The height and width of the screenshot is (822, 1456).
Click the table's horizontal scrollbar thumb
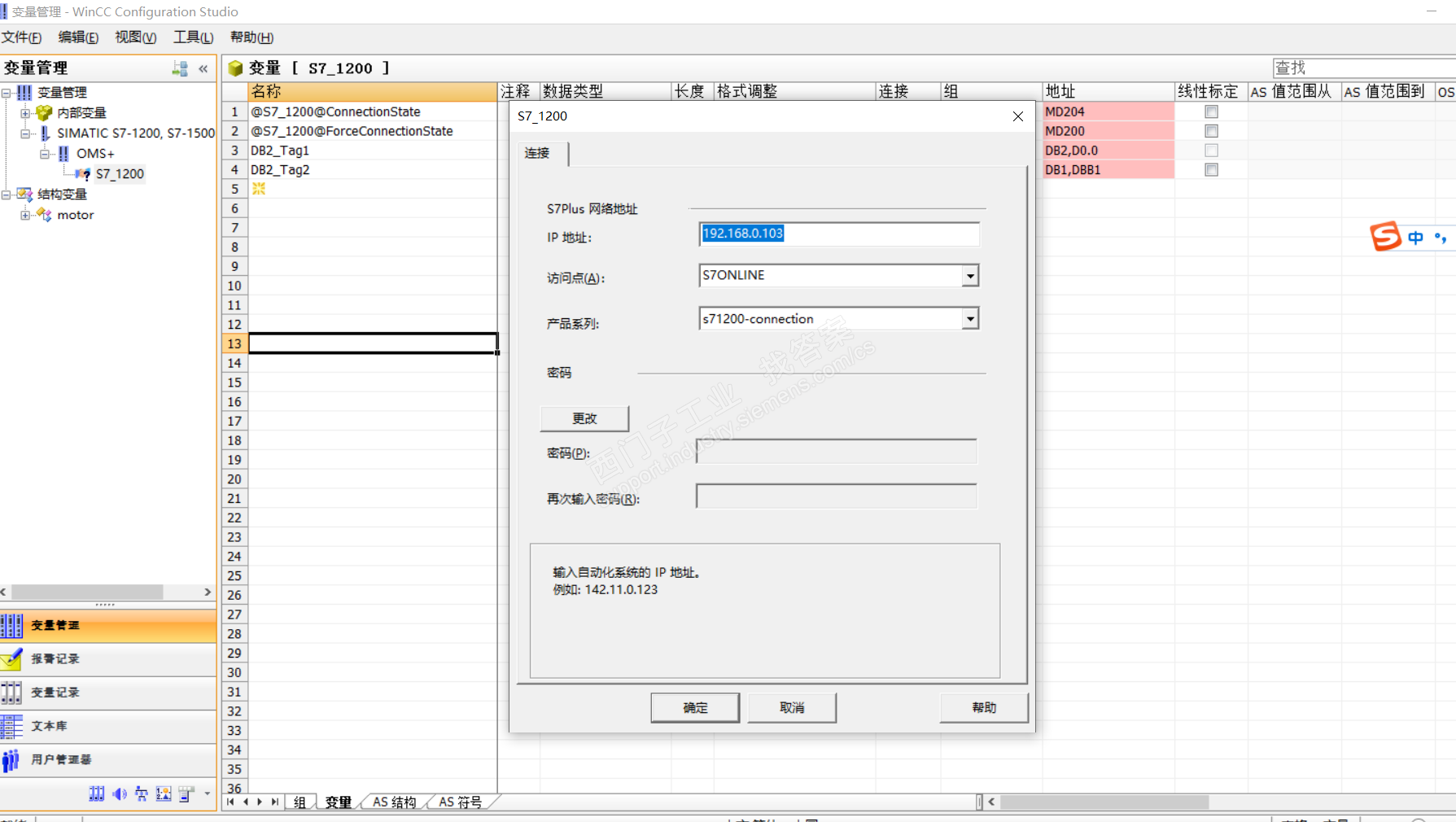coord(1104,802)
